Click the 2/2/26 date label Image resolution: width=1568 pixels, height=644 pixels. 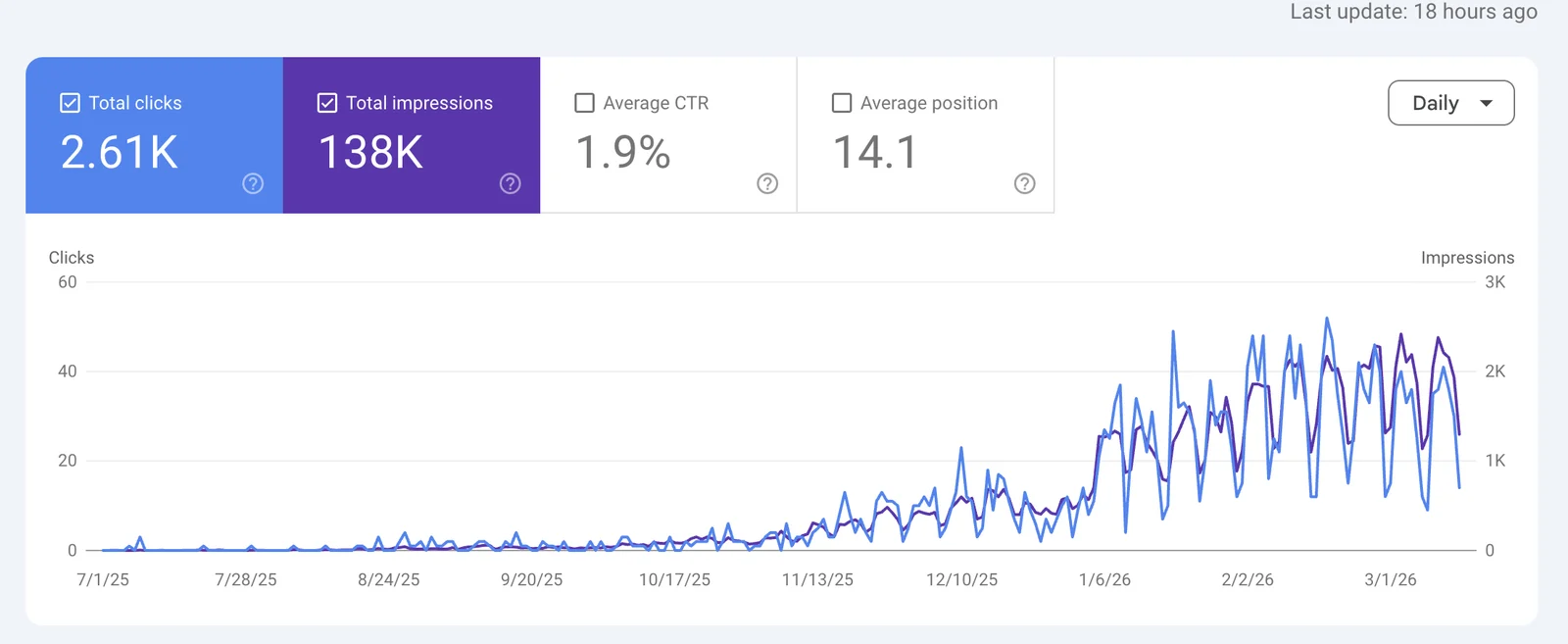coord(1248,579)
